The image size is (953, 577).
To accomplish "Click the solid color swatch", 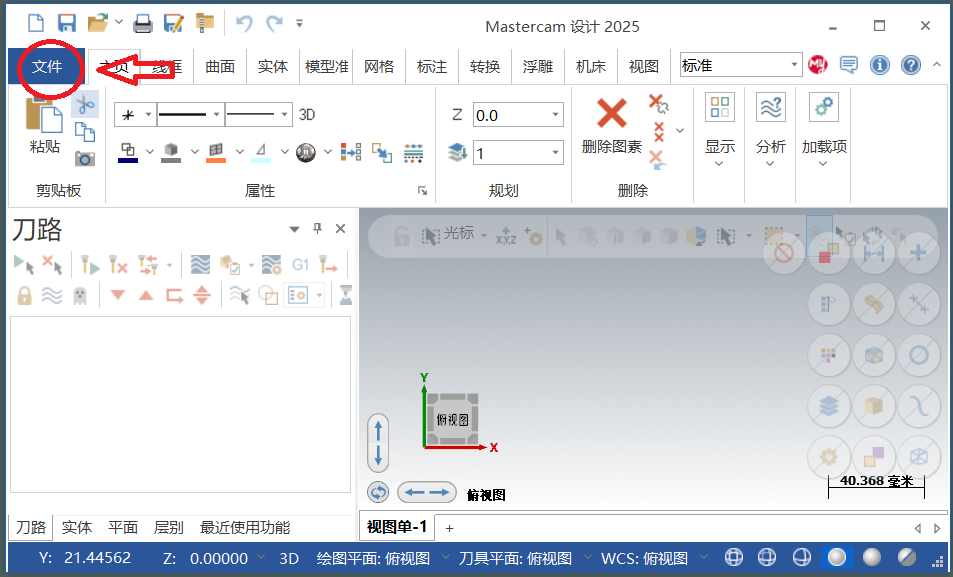I will click(x=171, y=152).
